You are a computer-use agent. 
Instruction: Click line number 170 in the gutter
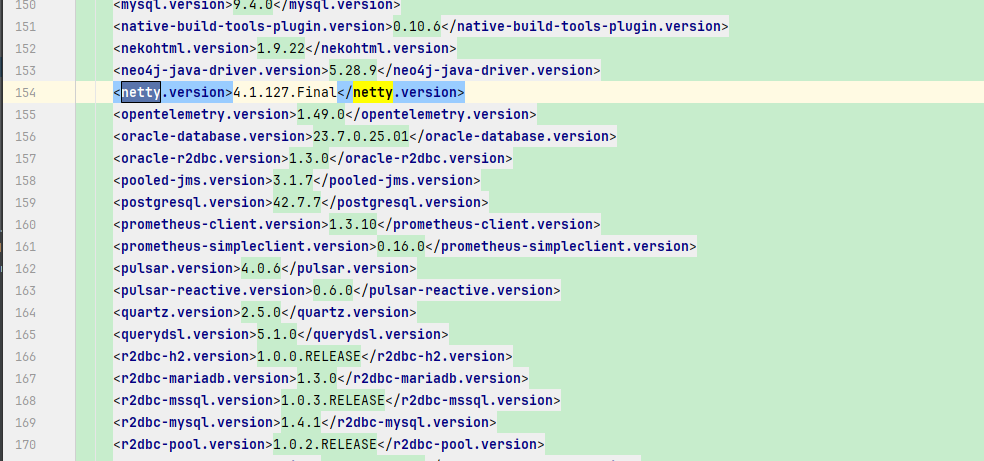coord(25,445)
